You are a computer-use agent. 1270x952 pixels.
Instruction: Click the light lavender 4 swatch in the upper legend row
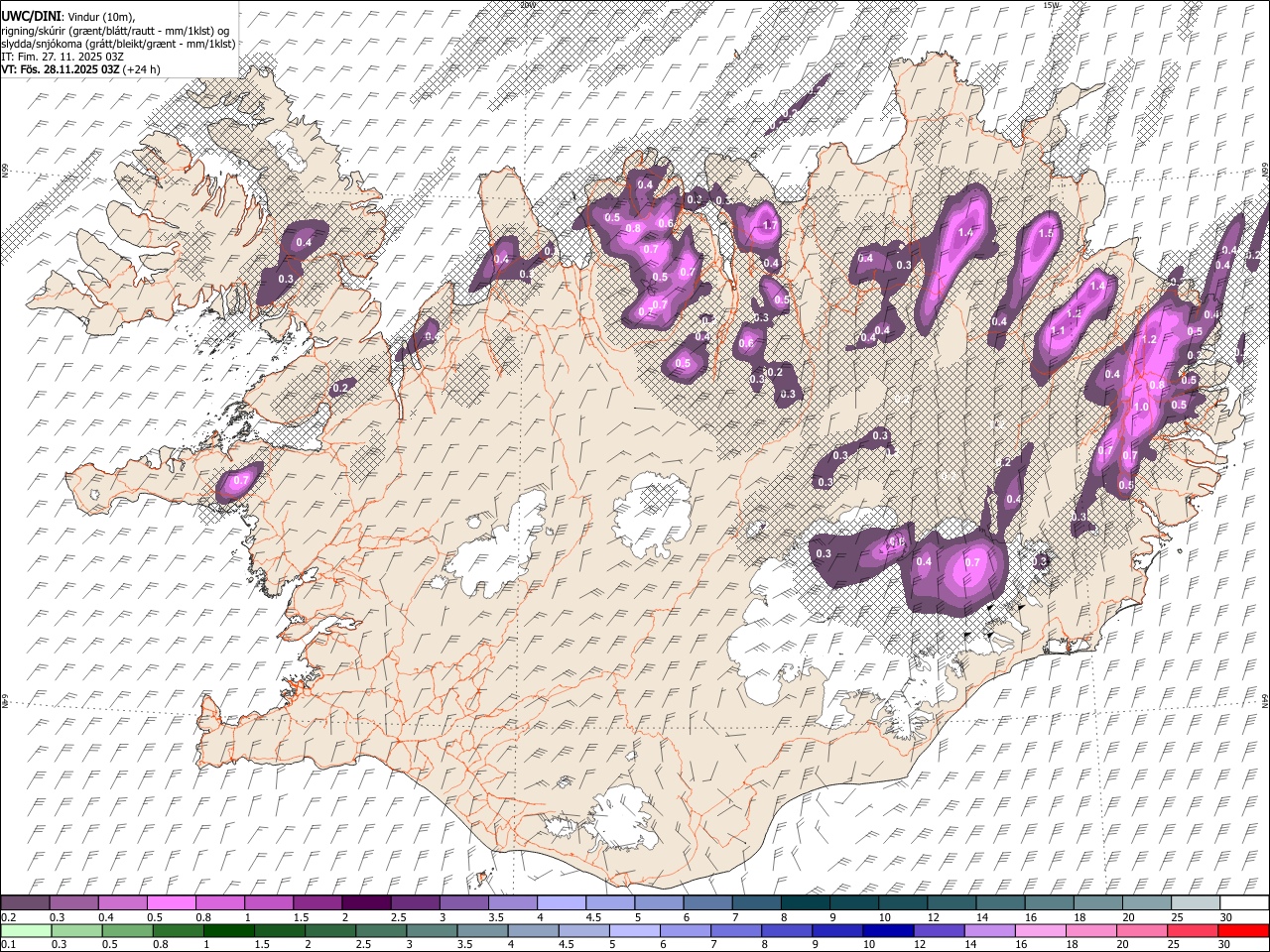click(x=561, y=903)
